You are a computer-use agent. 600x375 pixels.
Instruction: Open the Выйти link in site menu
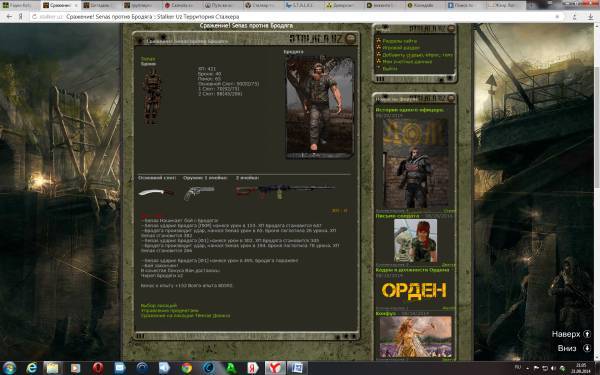tap(390, 68)
